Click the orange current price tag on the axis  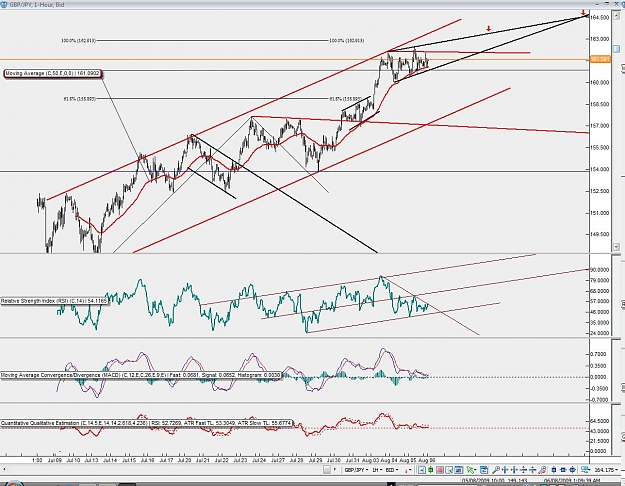[x=600, y=59]
